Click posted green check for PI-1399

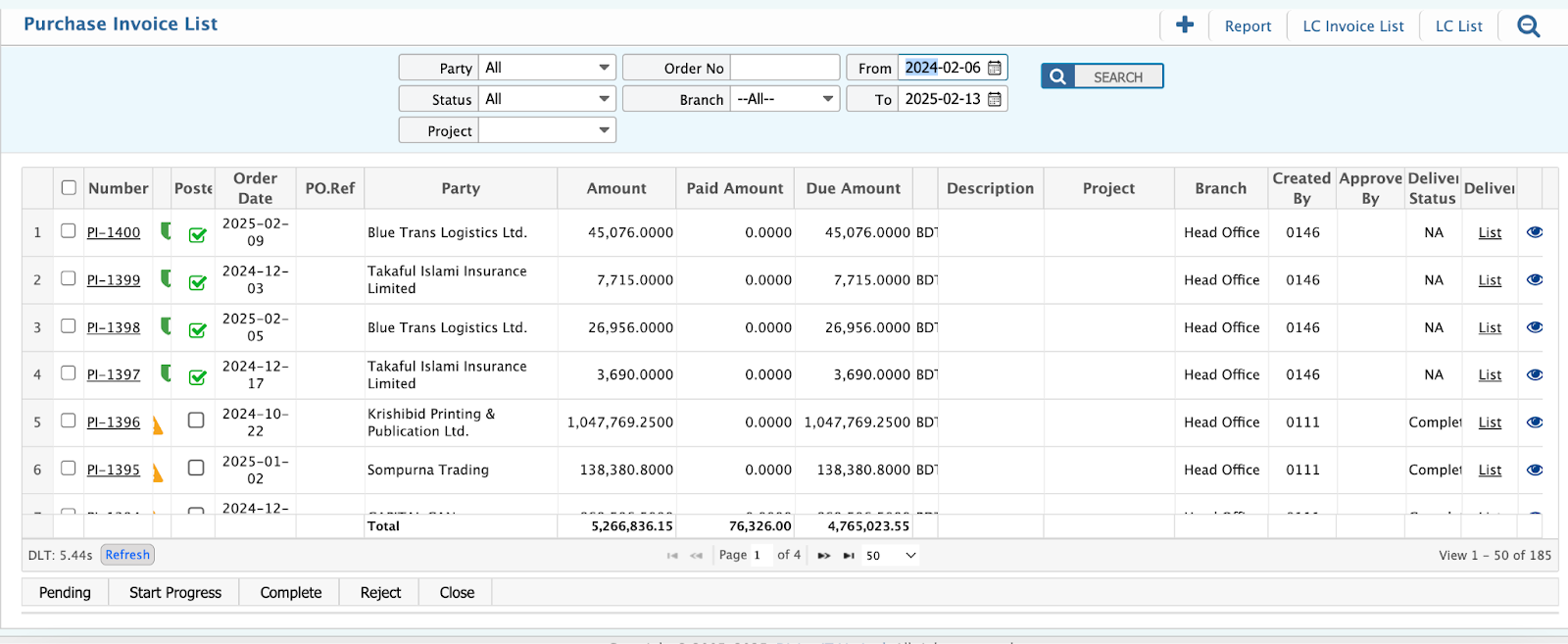(x=197, y=282)
